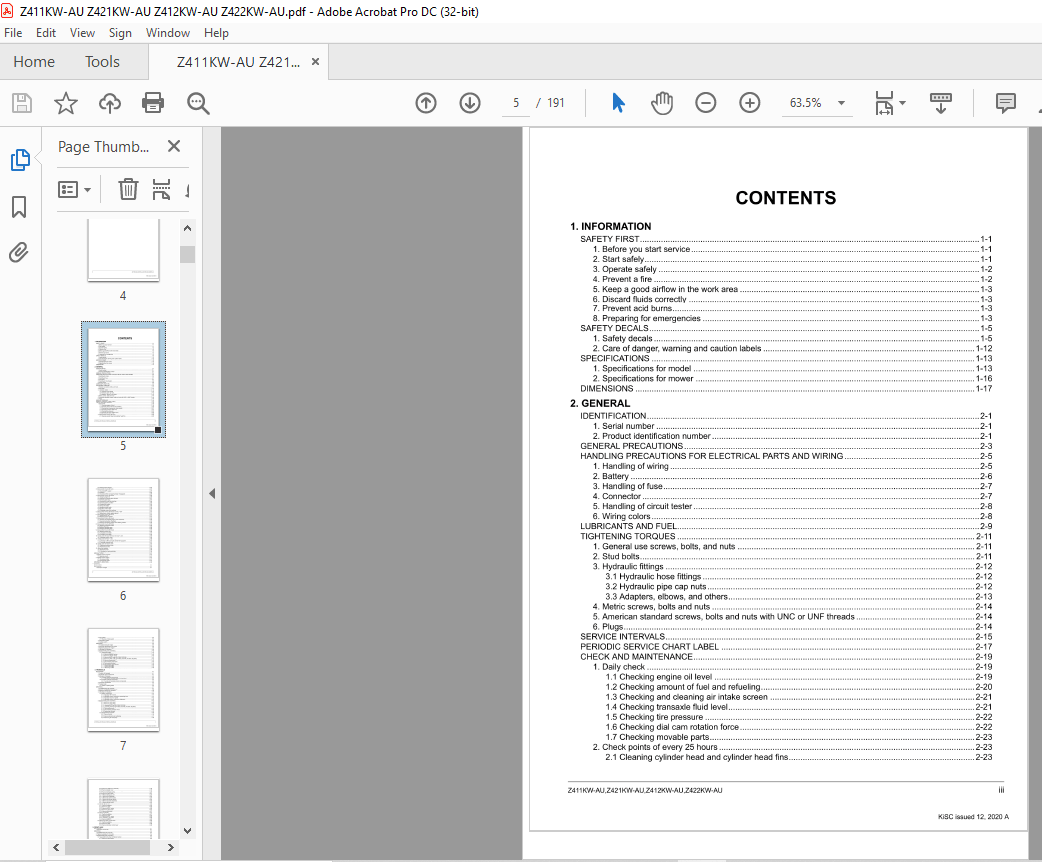Open the sticky note comment icon
This screenshot has width=1042, height=862.
click(x=1005, y=103)
